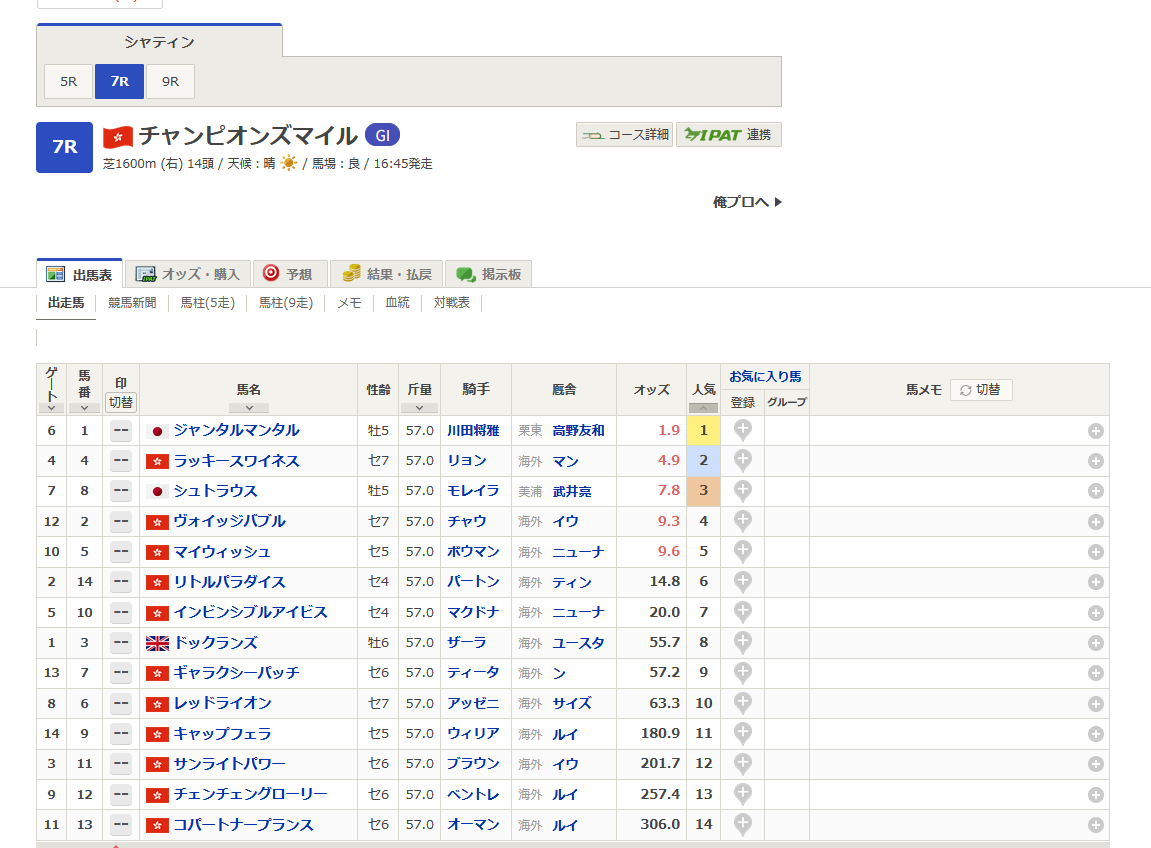
Task: Switch to race 5R
Action: pos(68,81)
